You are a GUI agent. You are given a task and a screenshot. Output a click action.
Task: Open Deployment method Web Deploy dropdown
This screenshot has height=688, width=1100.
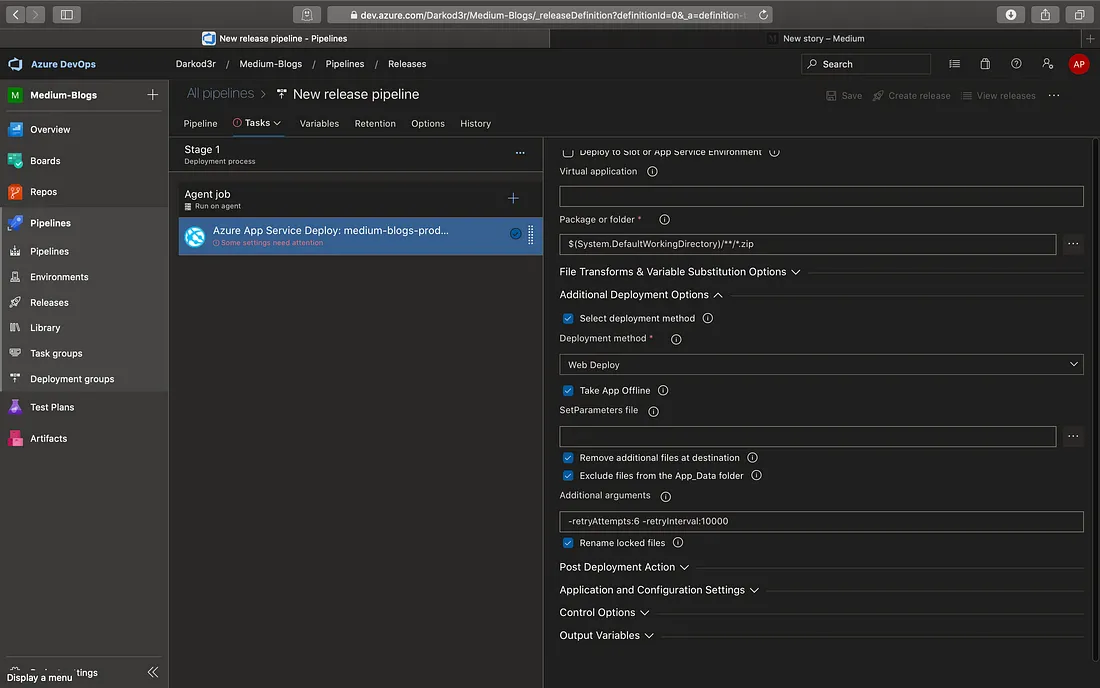click(x=821, y=365)
